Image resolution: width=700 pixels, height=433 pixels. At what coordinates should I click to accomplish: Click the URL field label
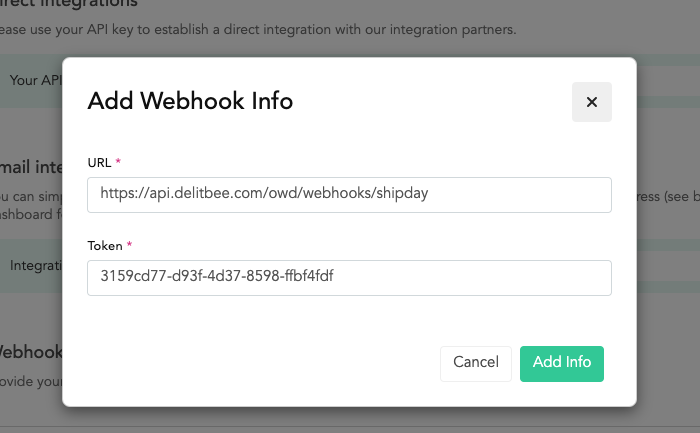point(99,163)
